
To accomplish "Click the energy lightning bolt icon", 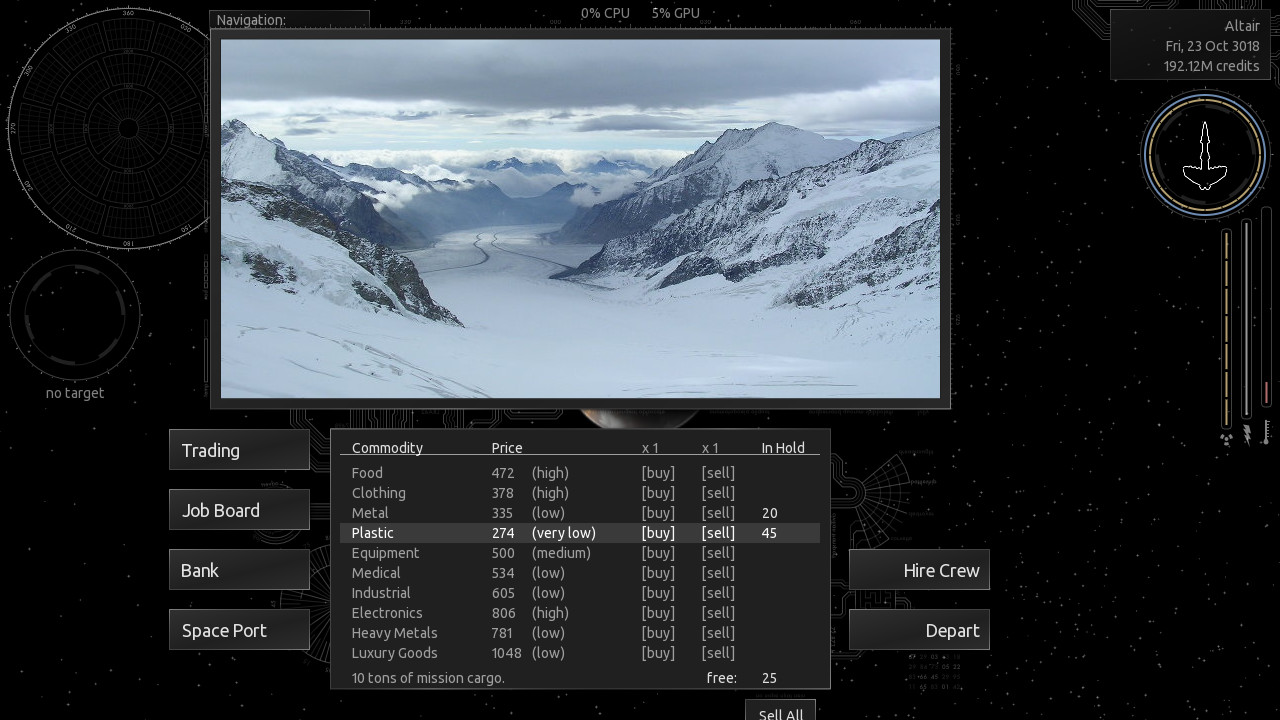I will pyautogui.click(x=1247, y=434).
